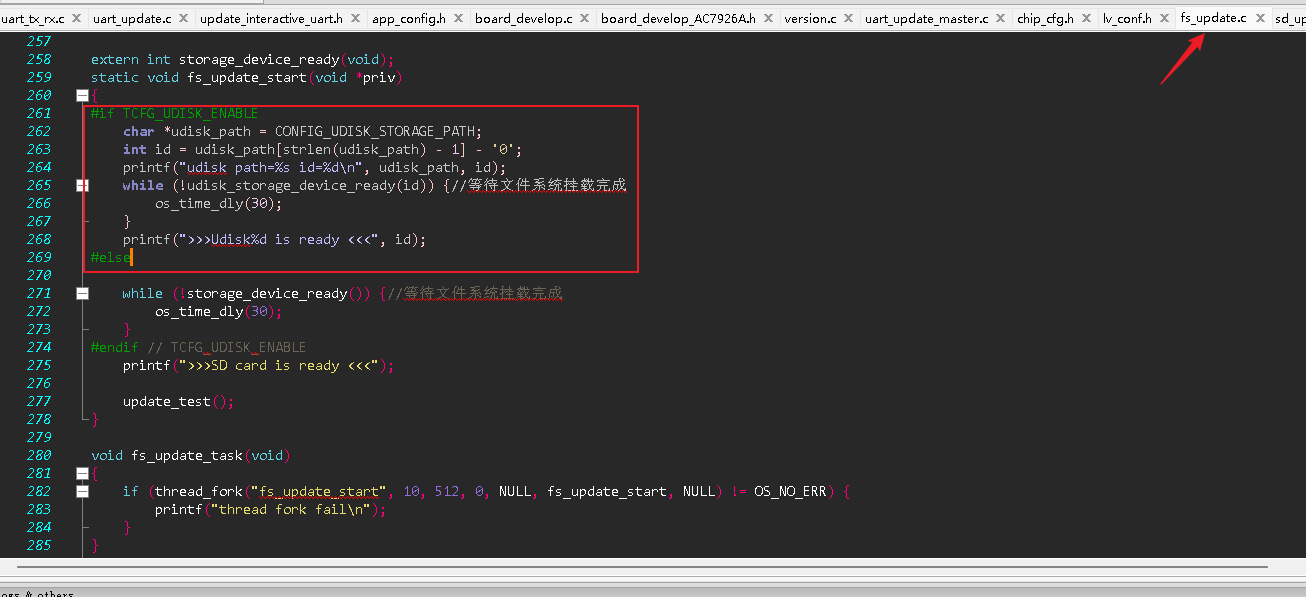1306x597 pixels.
Task: Close the app_config.h tab
Action: click(459, 18)
